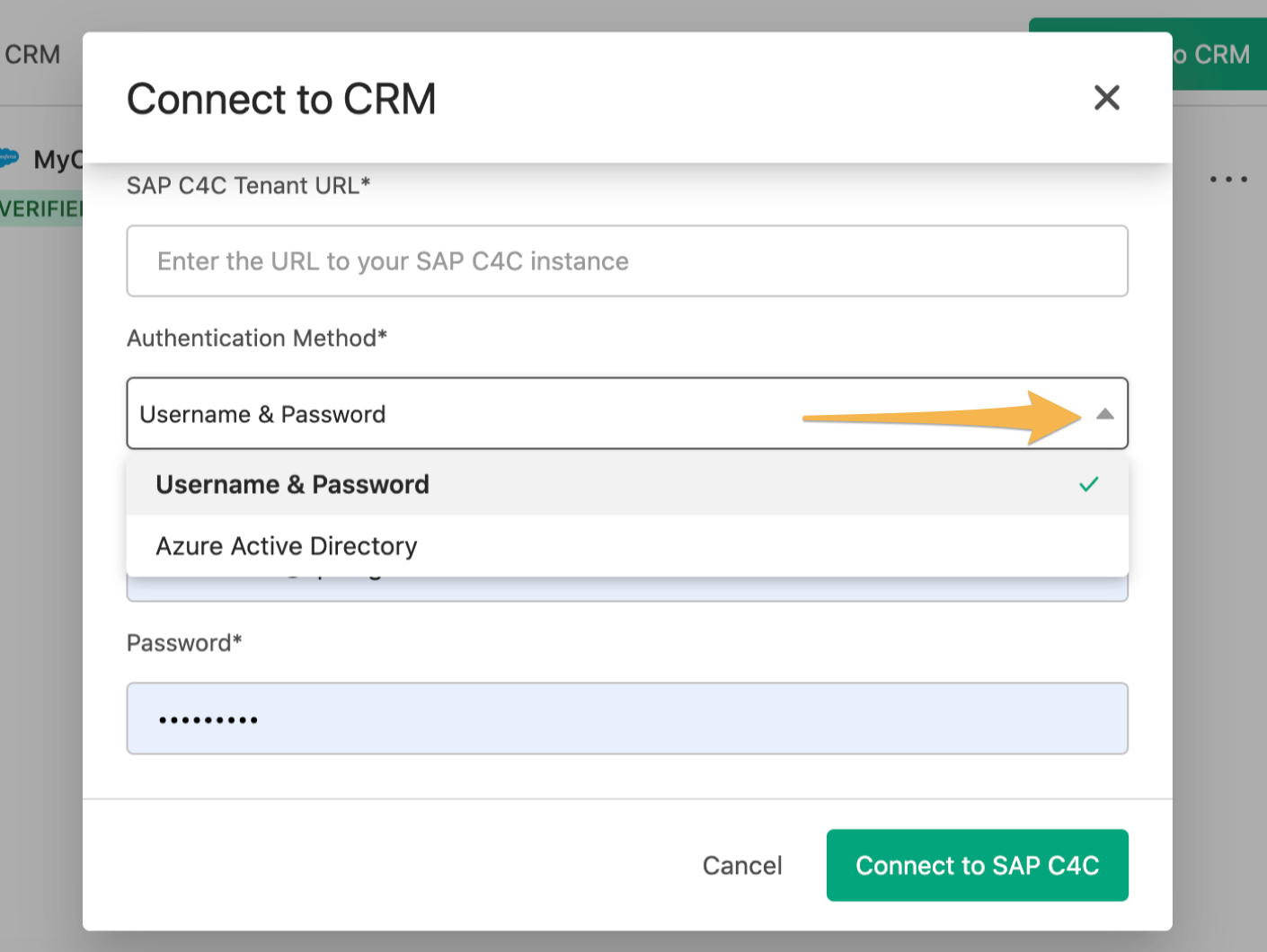
Task: Click the SAP C4C Tenant URL label
Action: tap(249, 186)
